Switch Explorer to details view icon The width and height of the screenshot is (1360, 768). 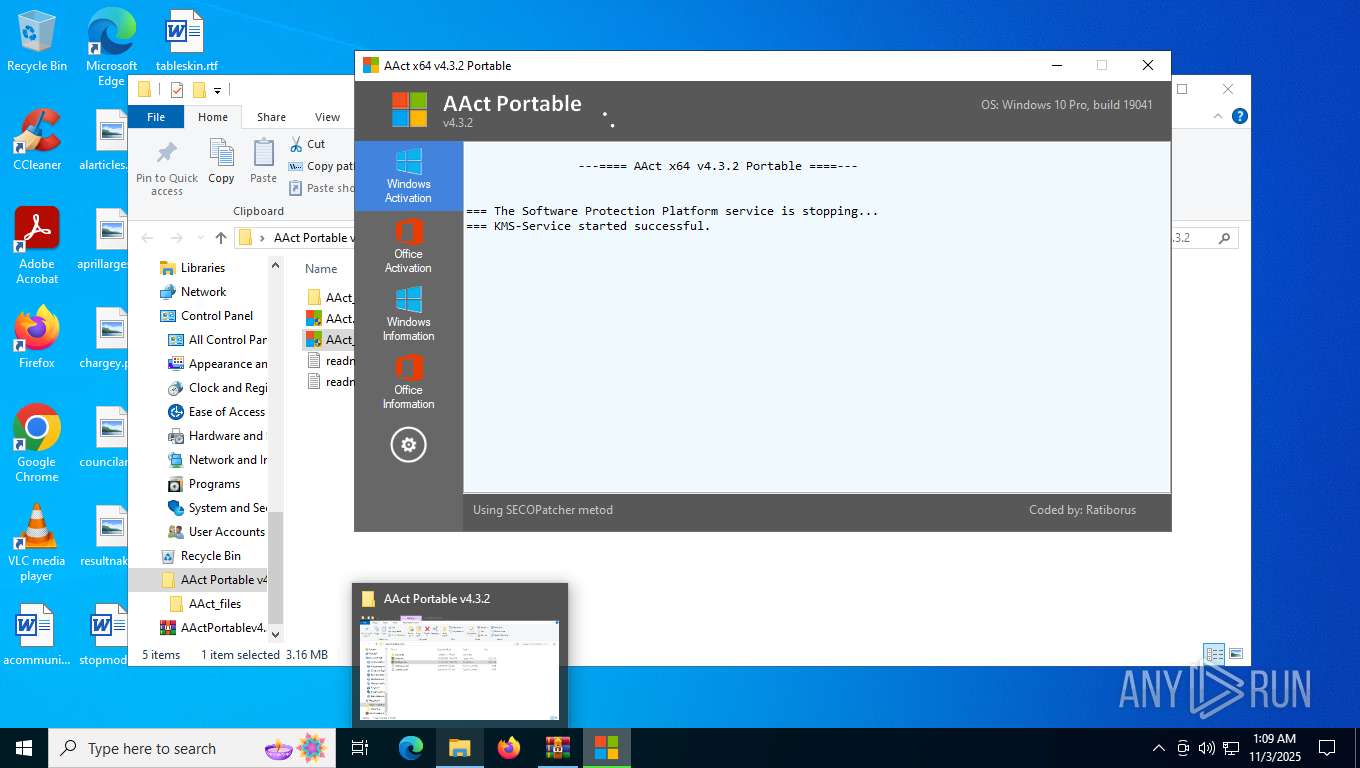[x=1214, y=654]
